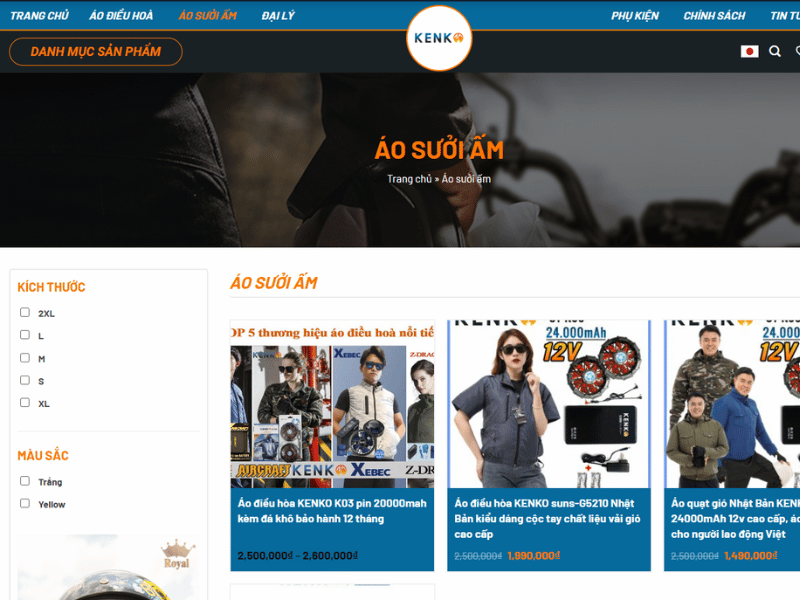
Task: Toggle the Yellow color filter option
Action: [24, 505]
